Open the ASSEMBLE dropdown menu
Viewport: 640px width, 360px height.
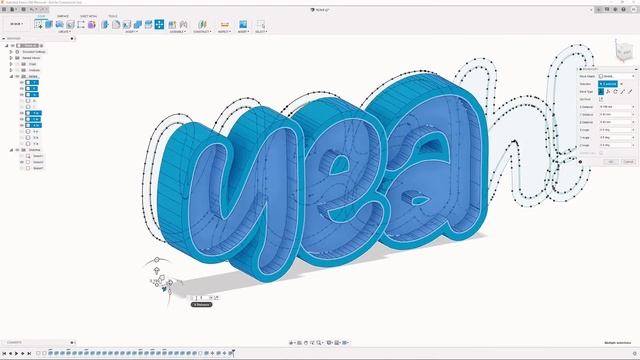pyautogui.click(x=178, y=31)
